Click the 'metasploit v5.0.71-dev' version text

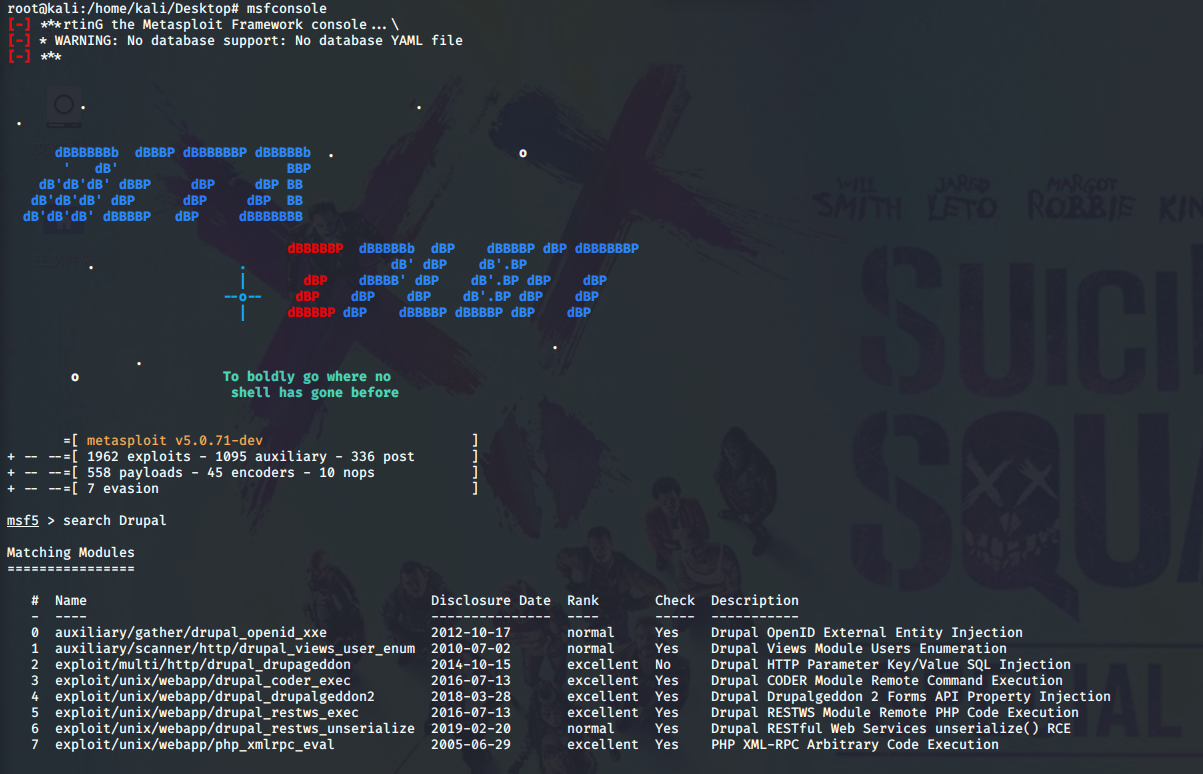point(175,440)
